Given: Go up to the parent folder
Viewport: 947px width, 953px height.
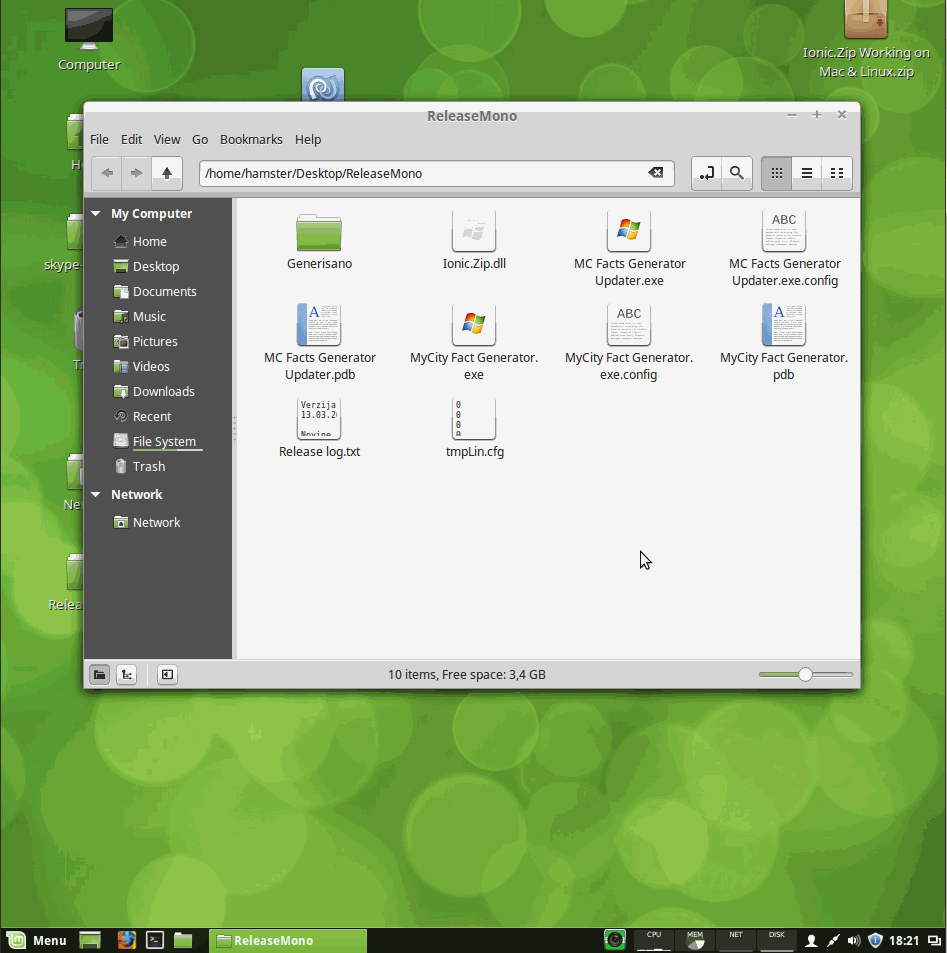Looking at the screenshot, I should click(x=167, y=173).
